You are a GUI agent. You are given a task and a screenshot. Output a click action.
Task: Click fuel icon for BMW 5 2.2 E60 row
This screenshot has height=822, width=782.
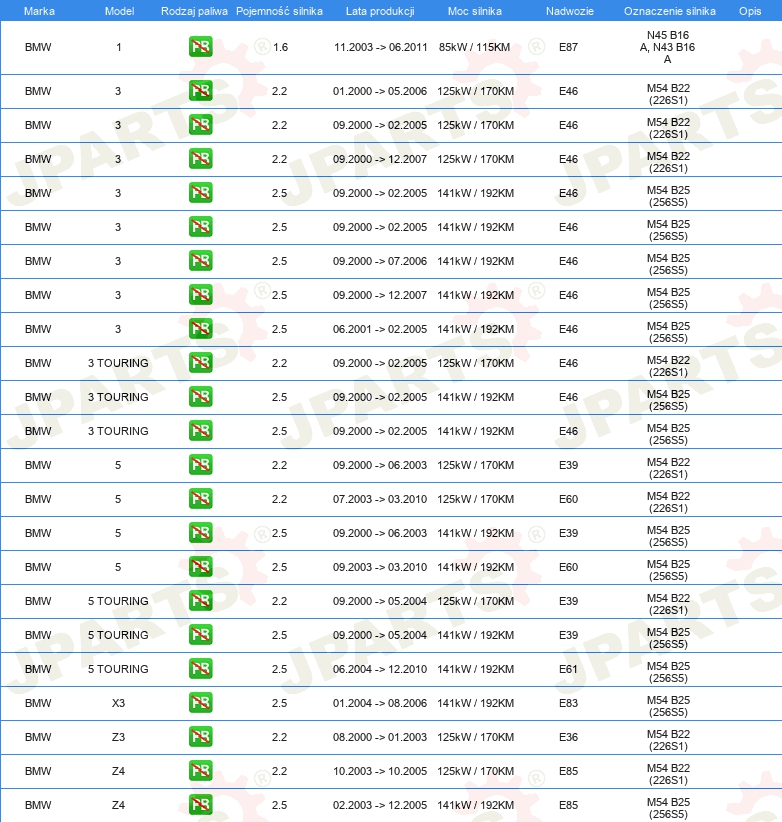tap(201, 499)
